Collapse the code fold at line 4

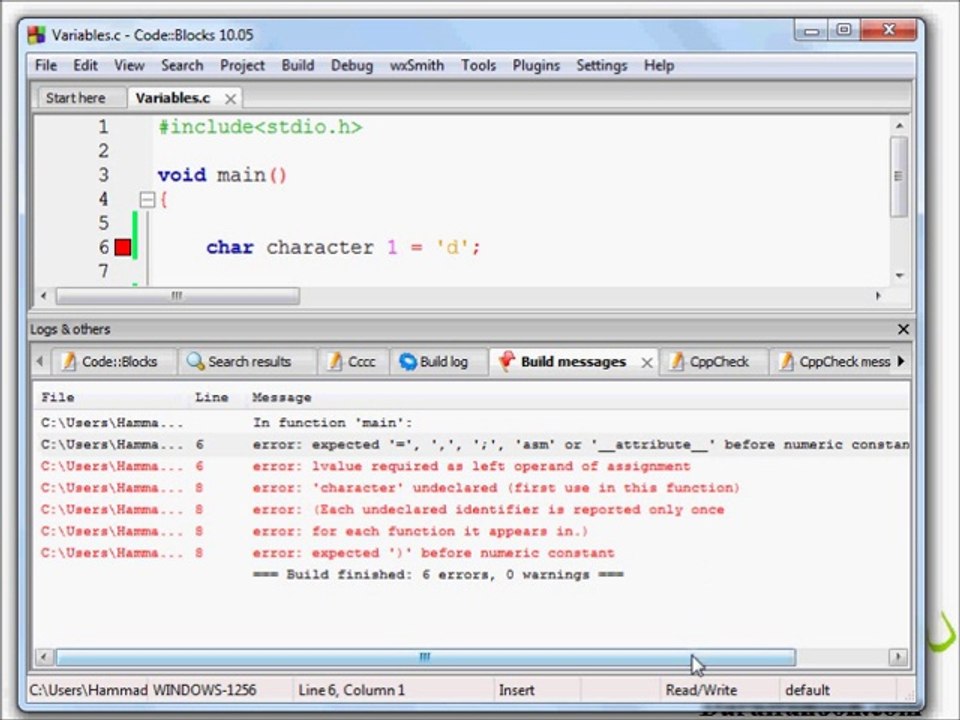pos(147,200)
